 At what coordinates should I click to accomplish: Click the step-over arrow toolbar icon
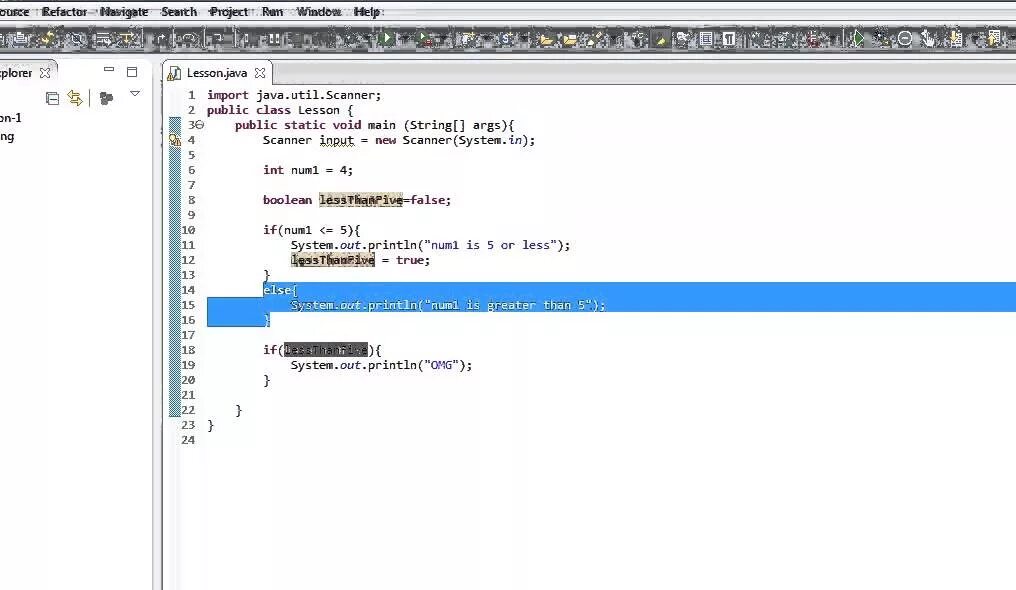click(x=188, y=40)
